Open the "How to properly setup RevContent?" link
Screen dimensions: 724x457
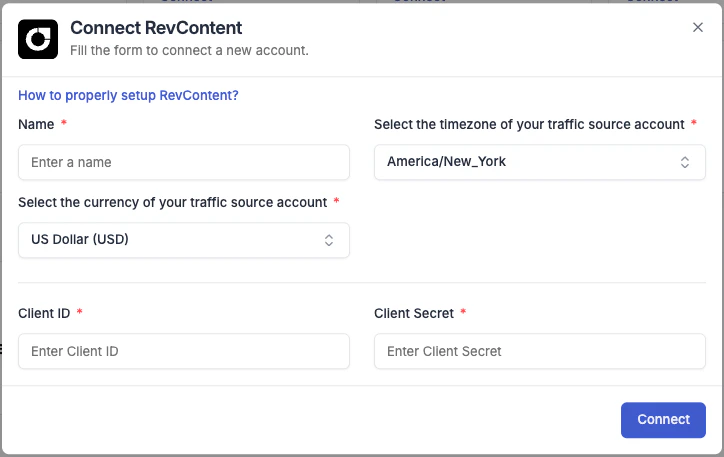128,95
